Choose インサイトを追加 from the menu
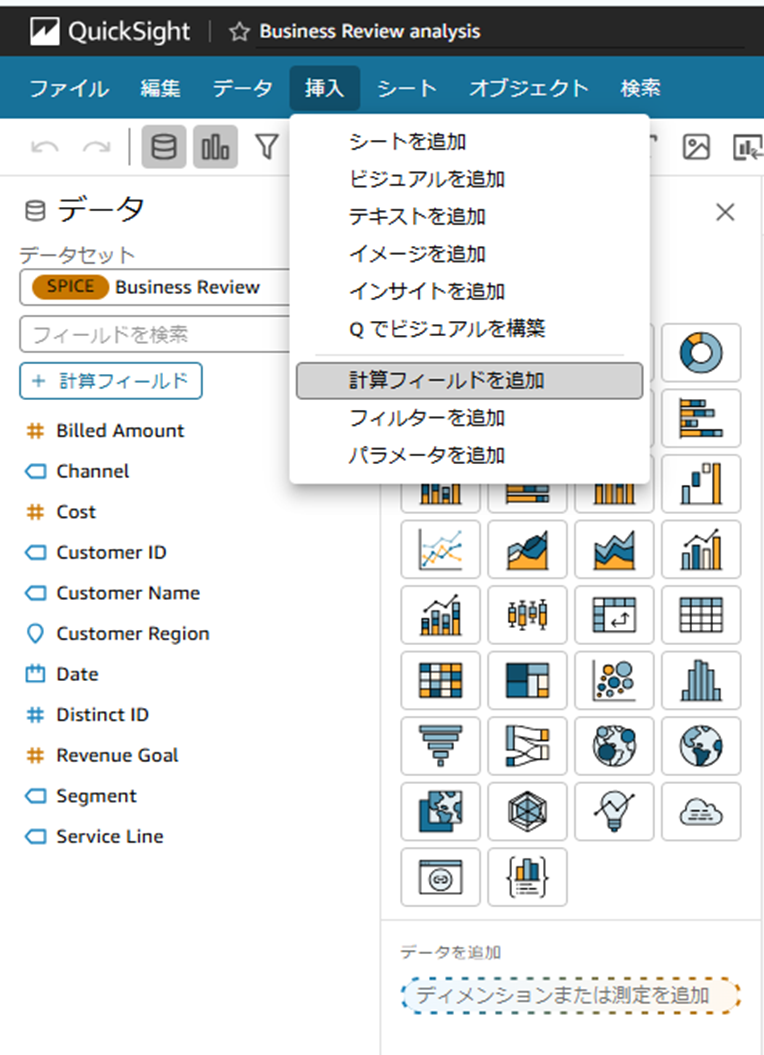 [x=469, y=291]
